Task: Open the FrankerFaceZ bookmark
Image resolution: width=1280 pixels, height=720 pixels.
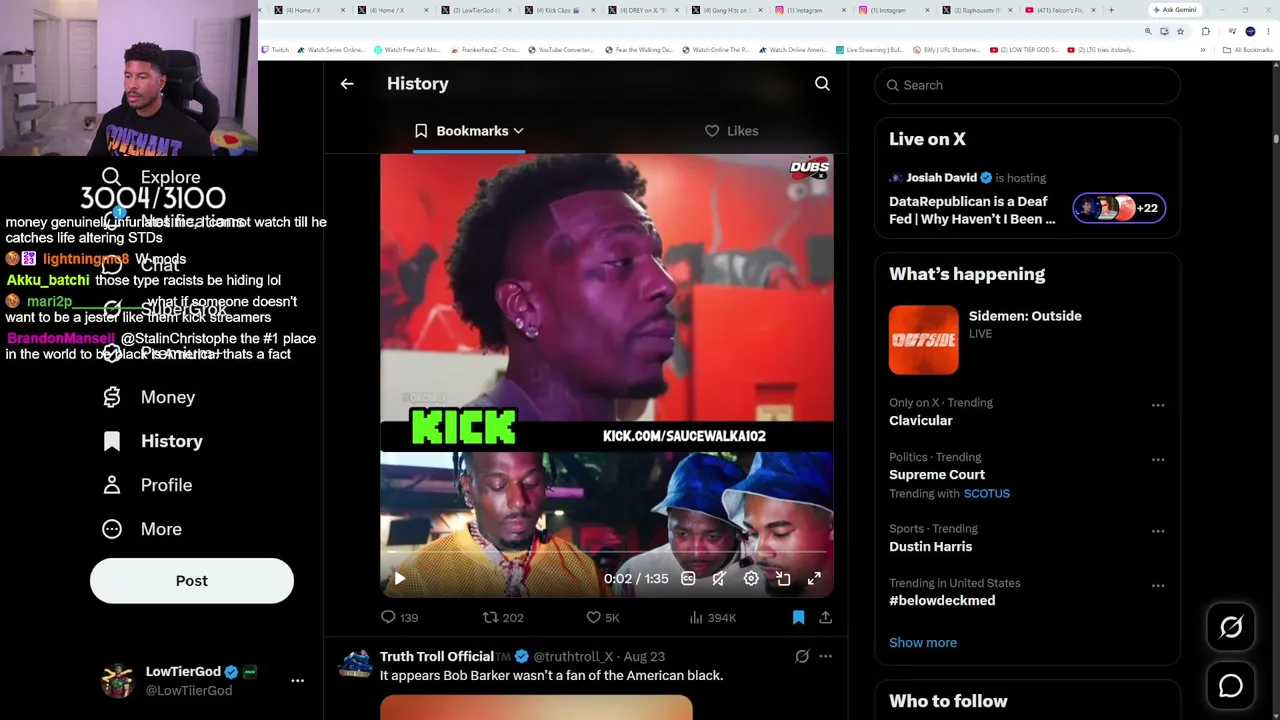Action: (x=485, y=50)
